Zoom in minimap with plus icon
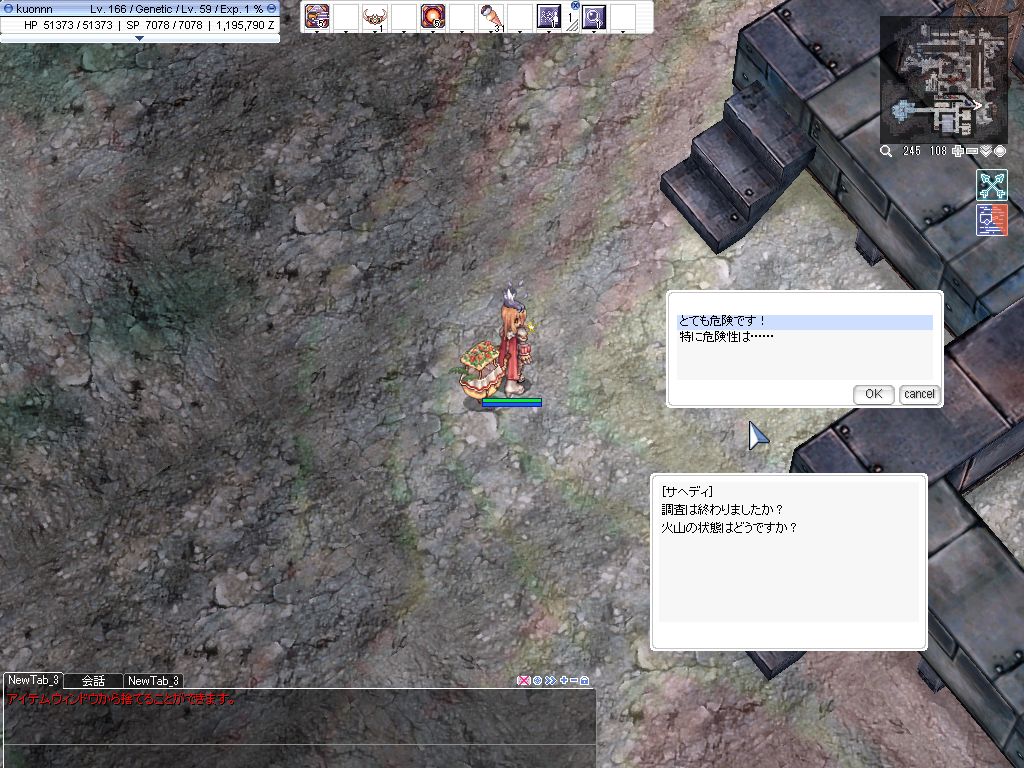 point(957,151)
